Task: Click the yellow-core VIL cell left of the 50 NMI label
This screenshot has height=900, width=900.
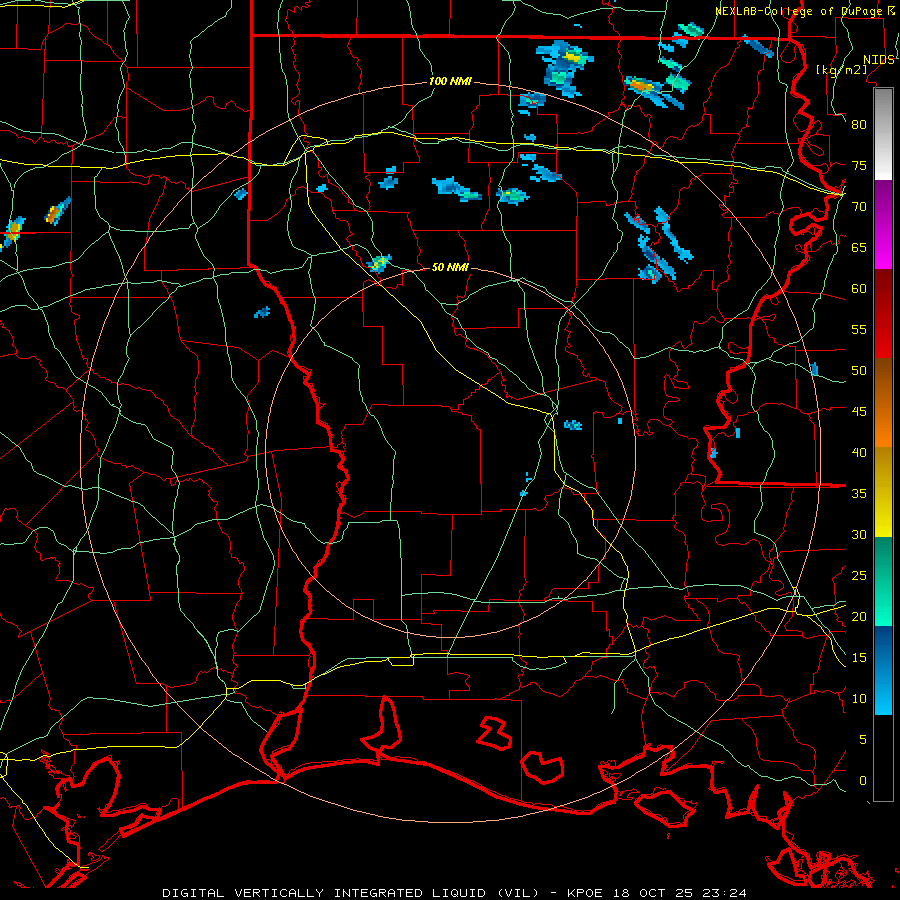Action: (379, 263)
